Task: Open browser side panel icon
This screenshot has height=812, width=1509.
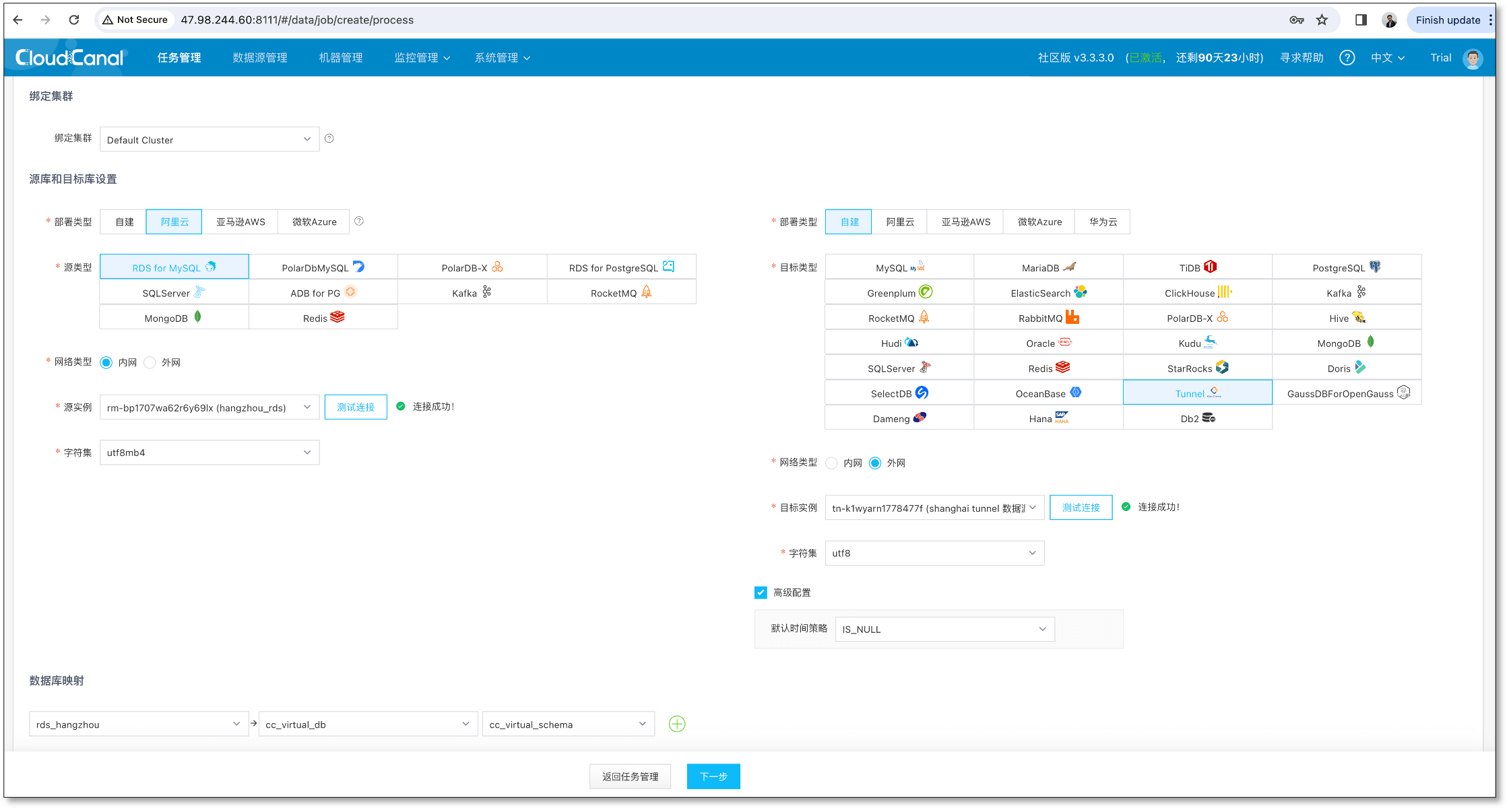Action: [1361, 20]
